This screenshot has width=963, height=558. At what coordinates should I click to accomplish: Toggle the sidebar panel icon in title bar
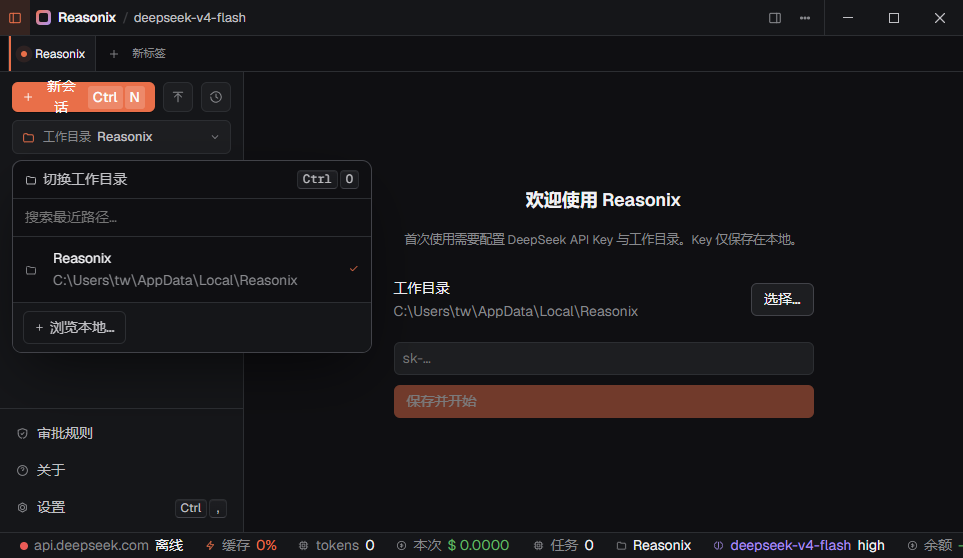(x=15, y=18)
